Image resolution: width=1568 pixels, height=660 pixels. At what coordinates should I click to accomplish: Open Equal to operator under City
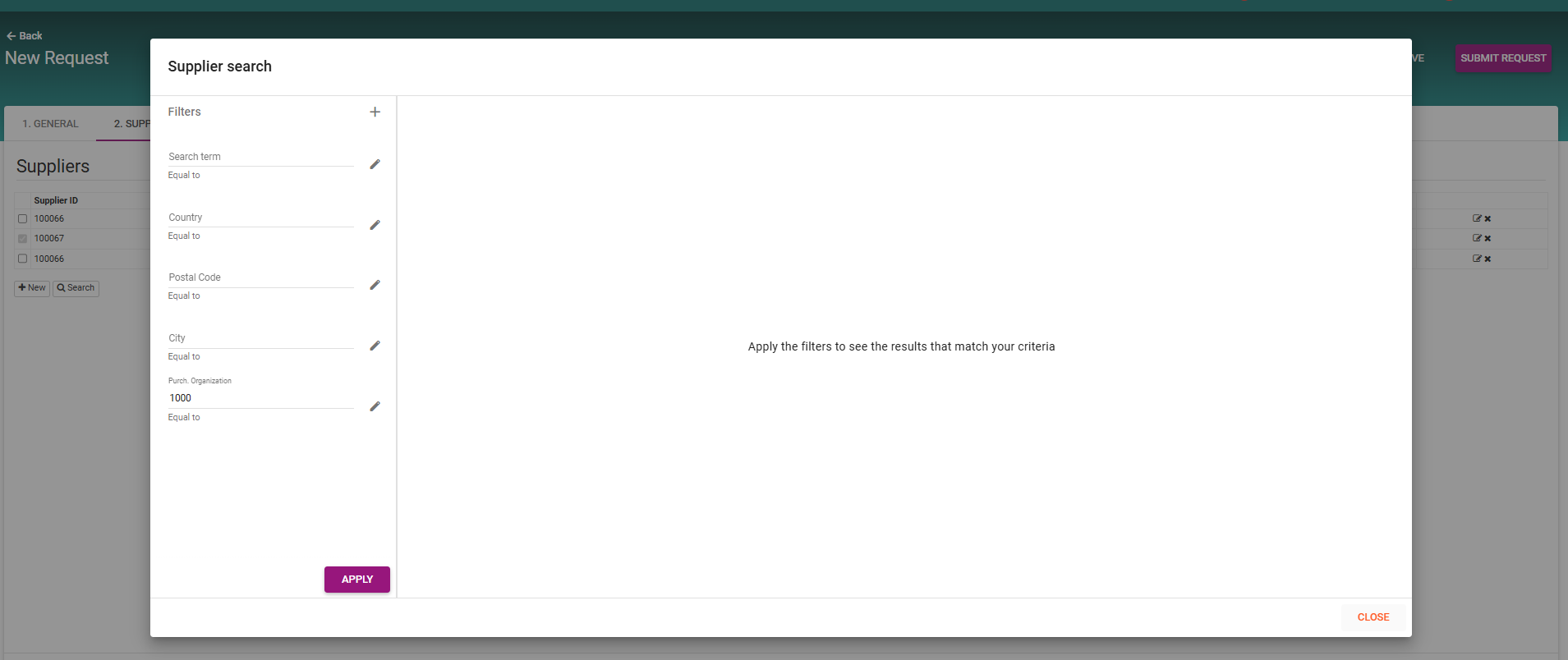point(184,356)
